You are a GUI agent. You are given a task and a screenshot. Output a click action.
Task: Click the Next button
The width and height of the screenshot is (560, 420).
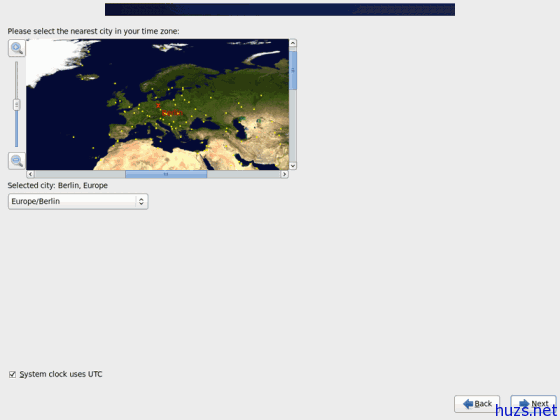click(533, 404)
